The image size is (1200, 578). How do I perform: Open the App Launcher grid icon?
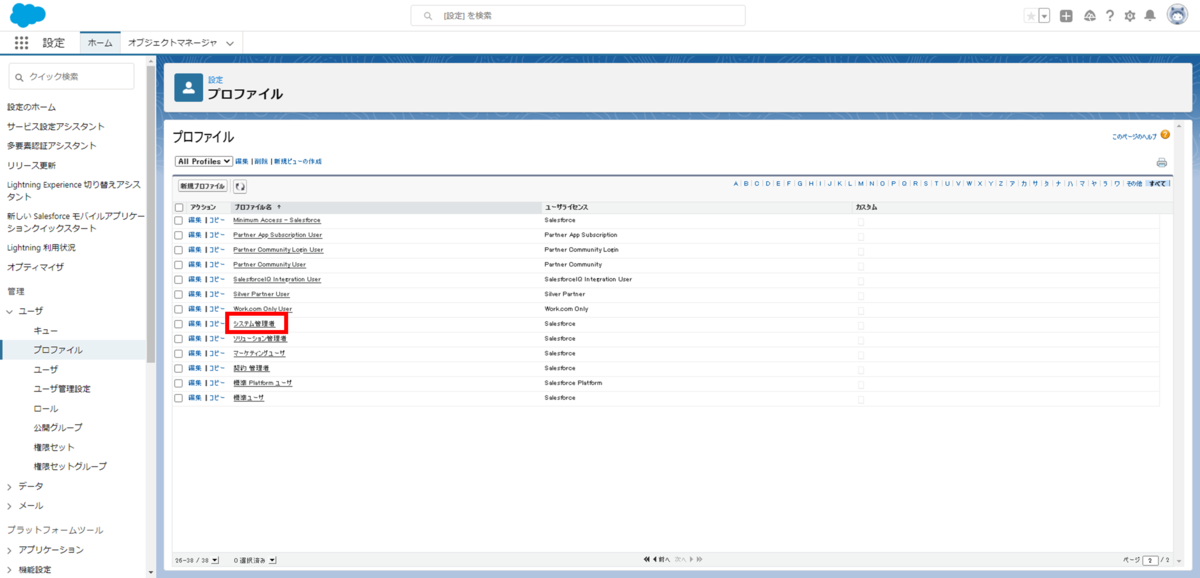21,43
